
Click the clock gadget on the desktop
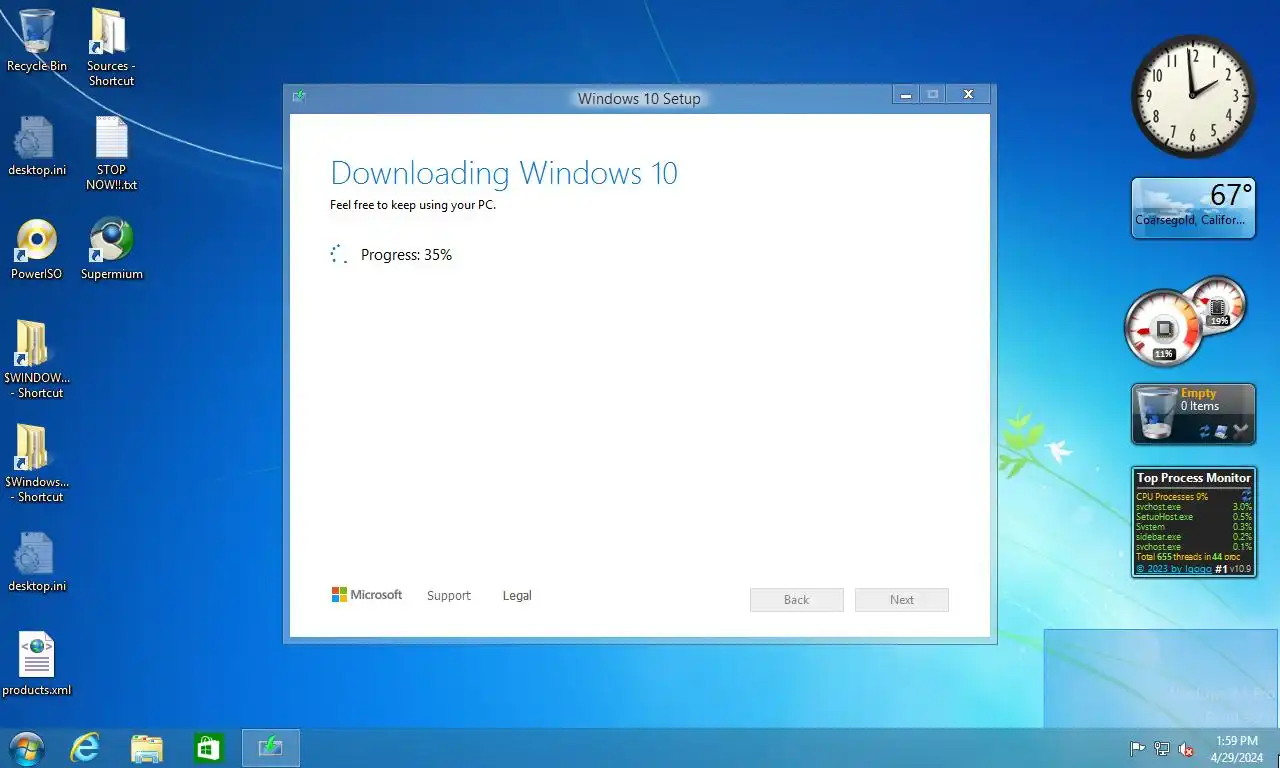[1193, 96]
